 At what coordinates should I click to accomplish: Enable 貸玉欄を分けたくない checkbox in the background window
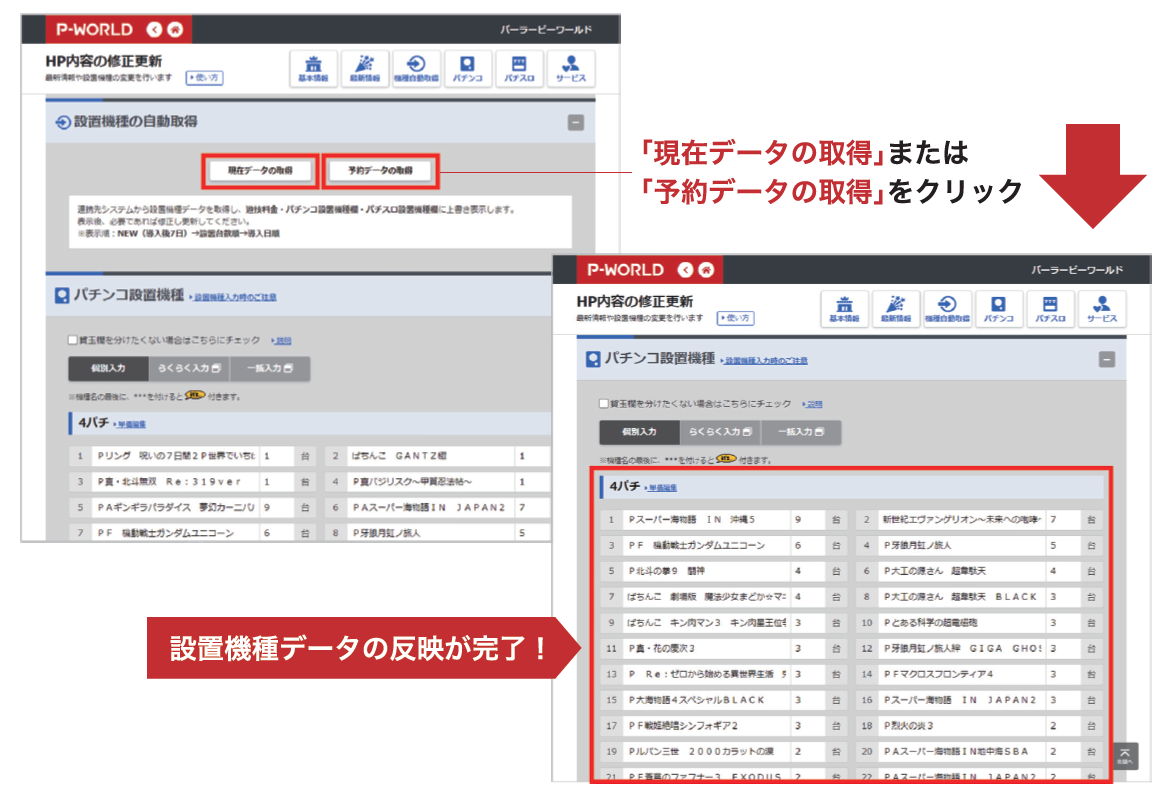pos(72,340)
